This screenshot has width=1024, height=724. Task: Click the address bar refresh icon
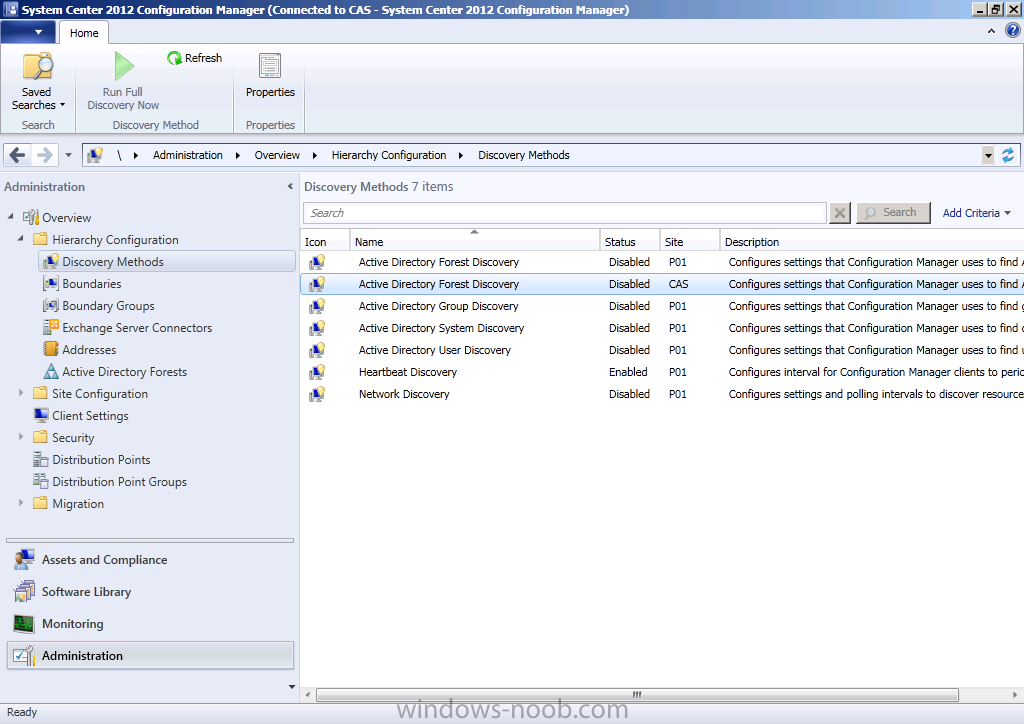[x=1008, y=155]
